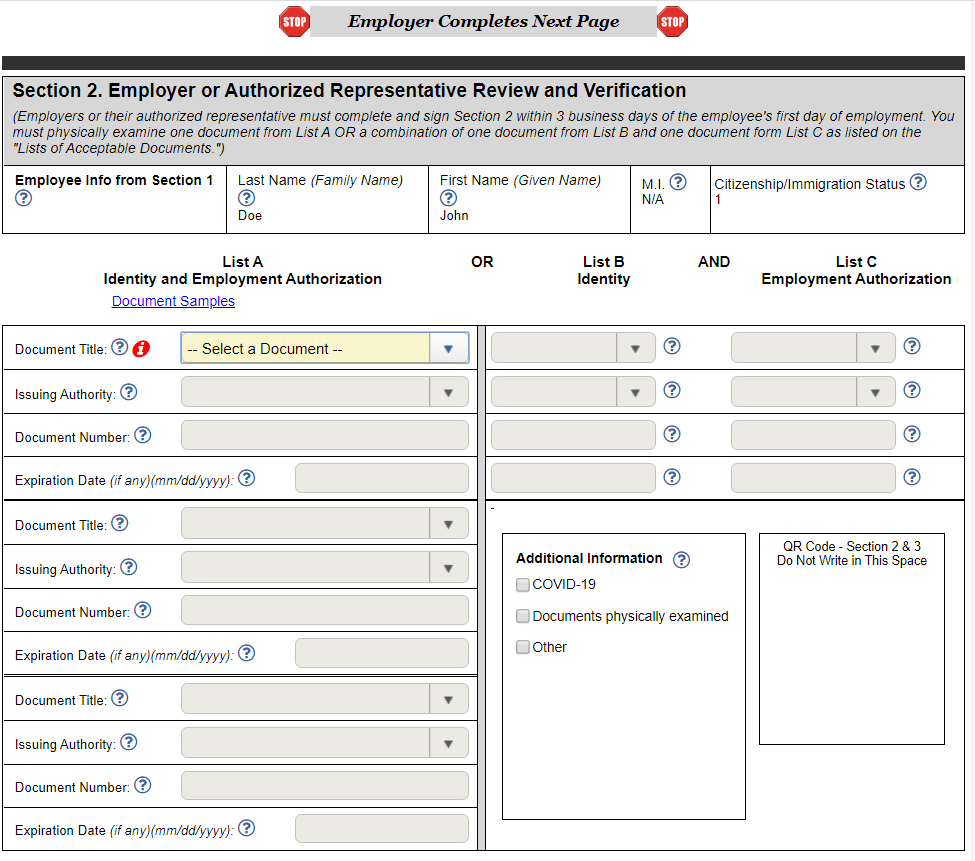Click the left STOP sign icon
Image resolution: width=975 pixels, height=861 pixels.
(x=294, y=21)
